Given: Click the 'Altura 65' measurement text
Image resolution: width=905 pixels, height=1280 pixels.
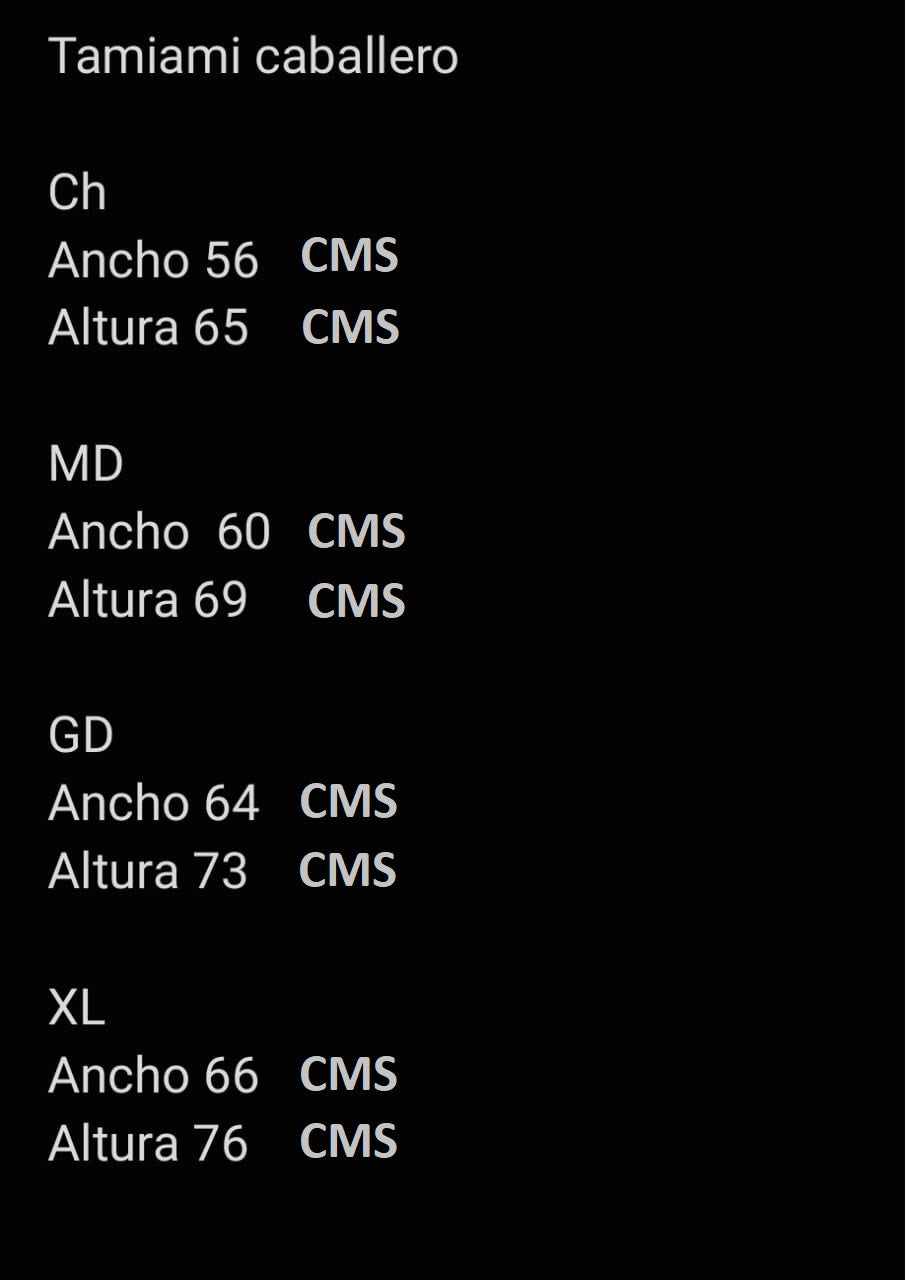Looking at the screenshot, I should click(148, 328).
